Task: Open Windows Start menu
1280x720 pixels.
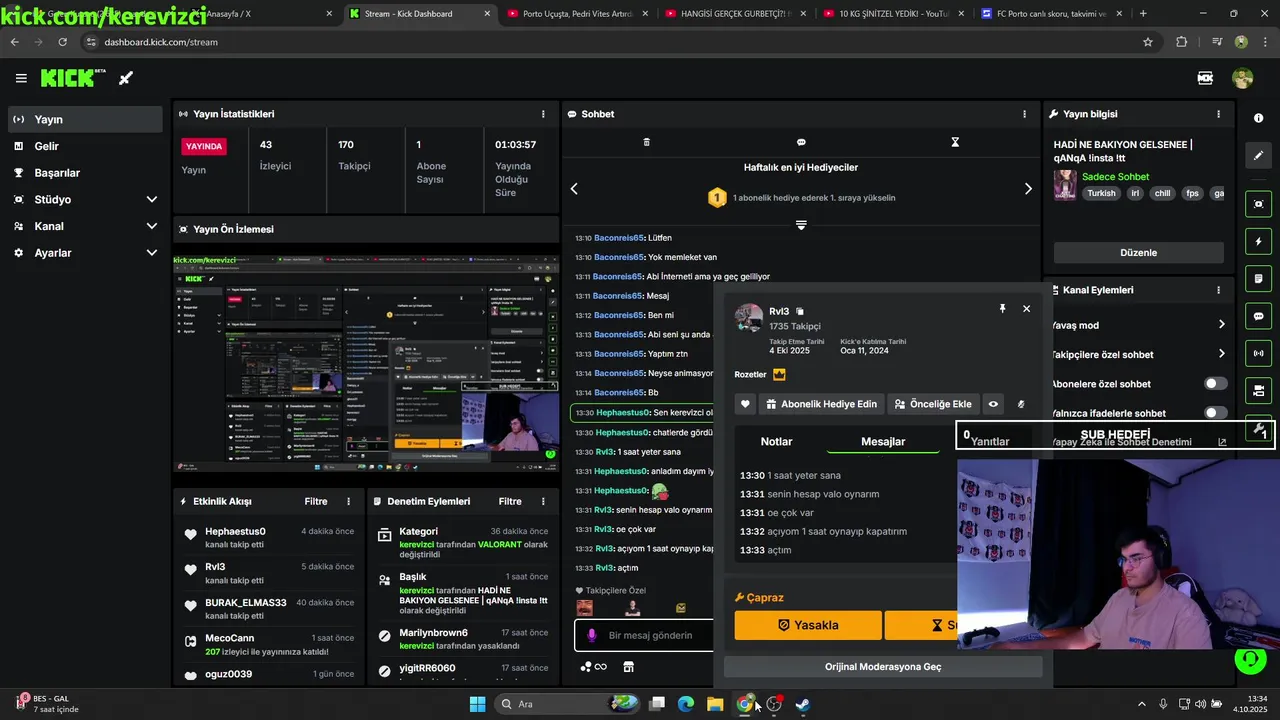Action: coord(477,704)
